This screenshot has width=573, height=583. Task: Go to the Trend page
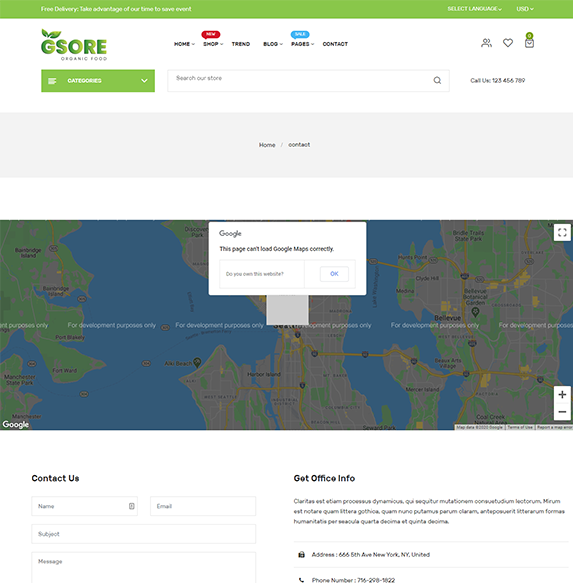coord(241,44)
